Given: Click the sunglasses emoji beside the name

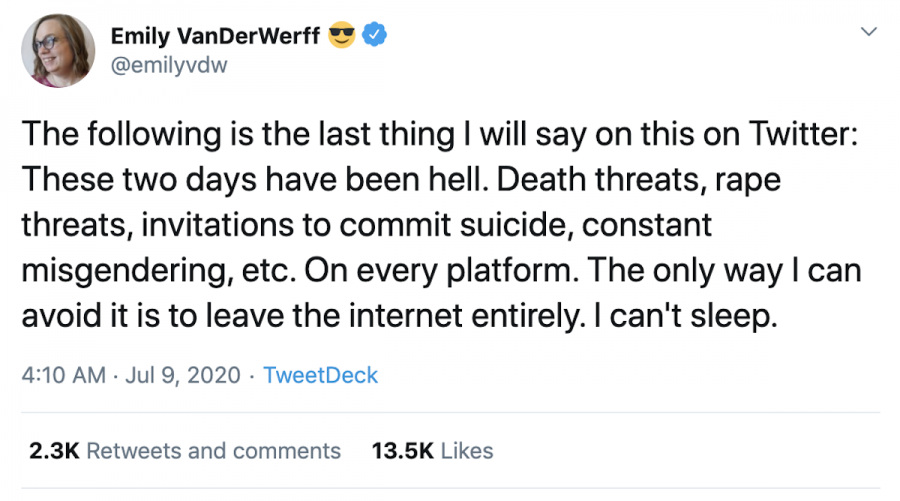Looking at the screenshot, I should point(342,37).
